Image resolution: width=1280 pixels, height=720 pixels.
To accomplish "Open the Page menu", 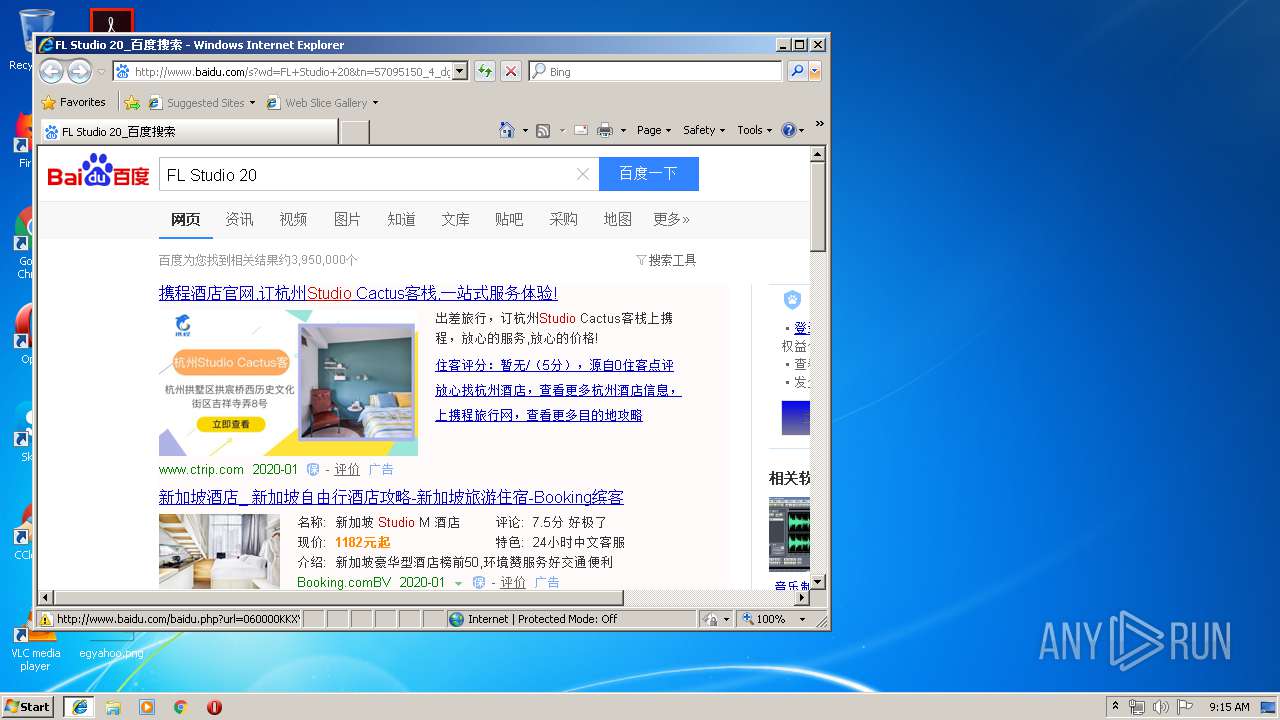I will 654,130.
